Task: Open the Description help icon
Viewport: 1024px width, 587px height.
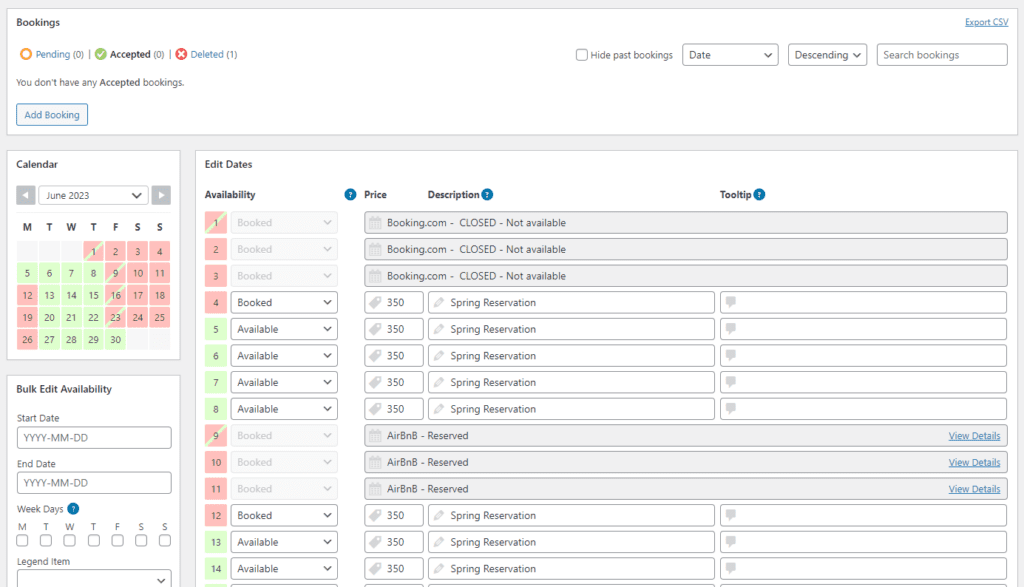Action: (487, 195)
